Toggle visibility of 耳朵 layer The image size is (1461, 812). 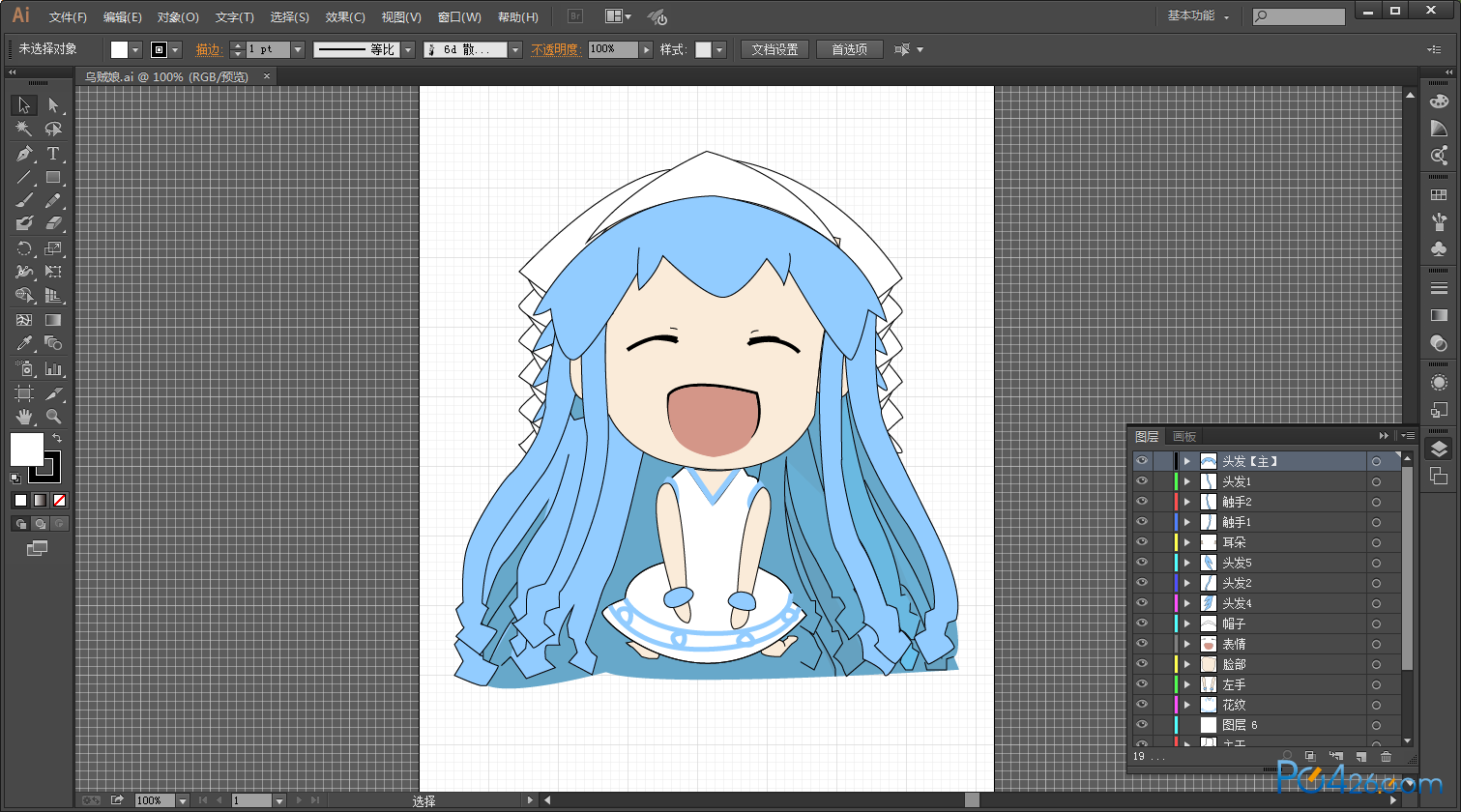(1142, 542)
